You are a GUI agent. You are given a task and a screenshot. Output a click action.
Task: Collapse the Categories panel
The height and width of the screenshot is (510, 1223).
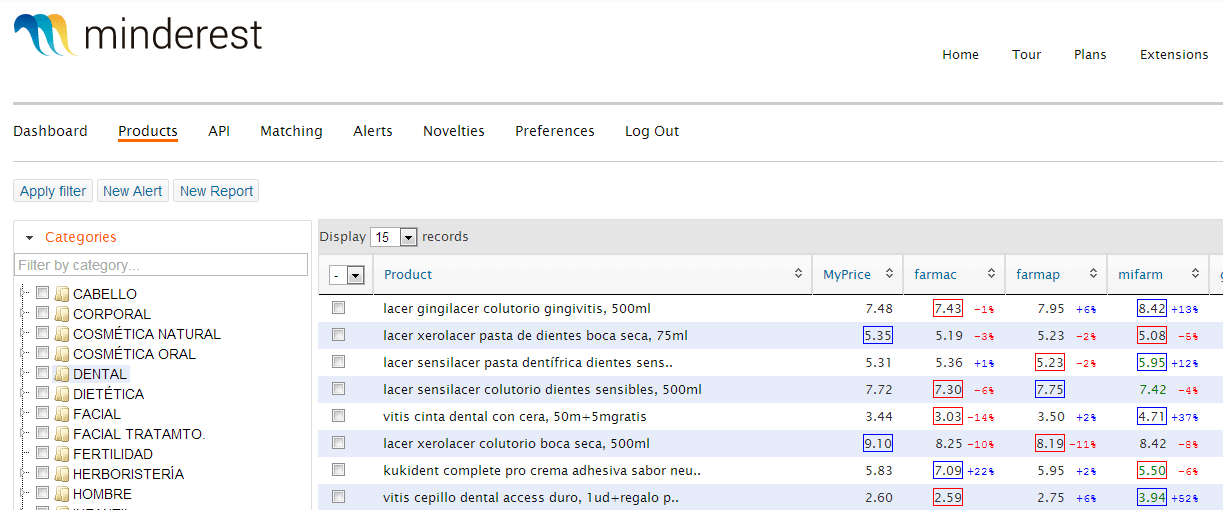click(30, 238)
